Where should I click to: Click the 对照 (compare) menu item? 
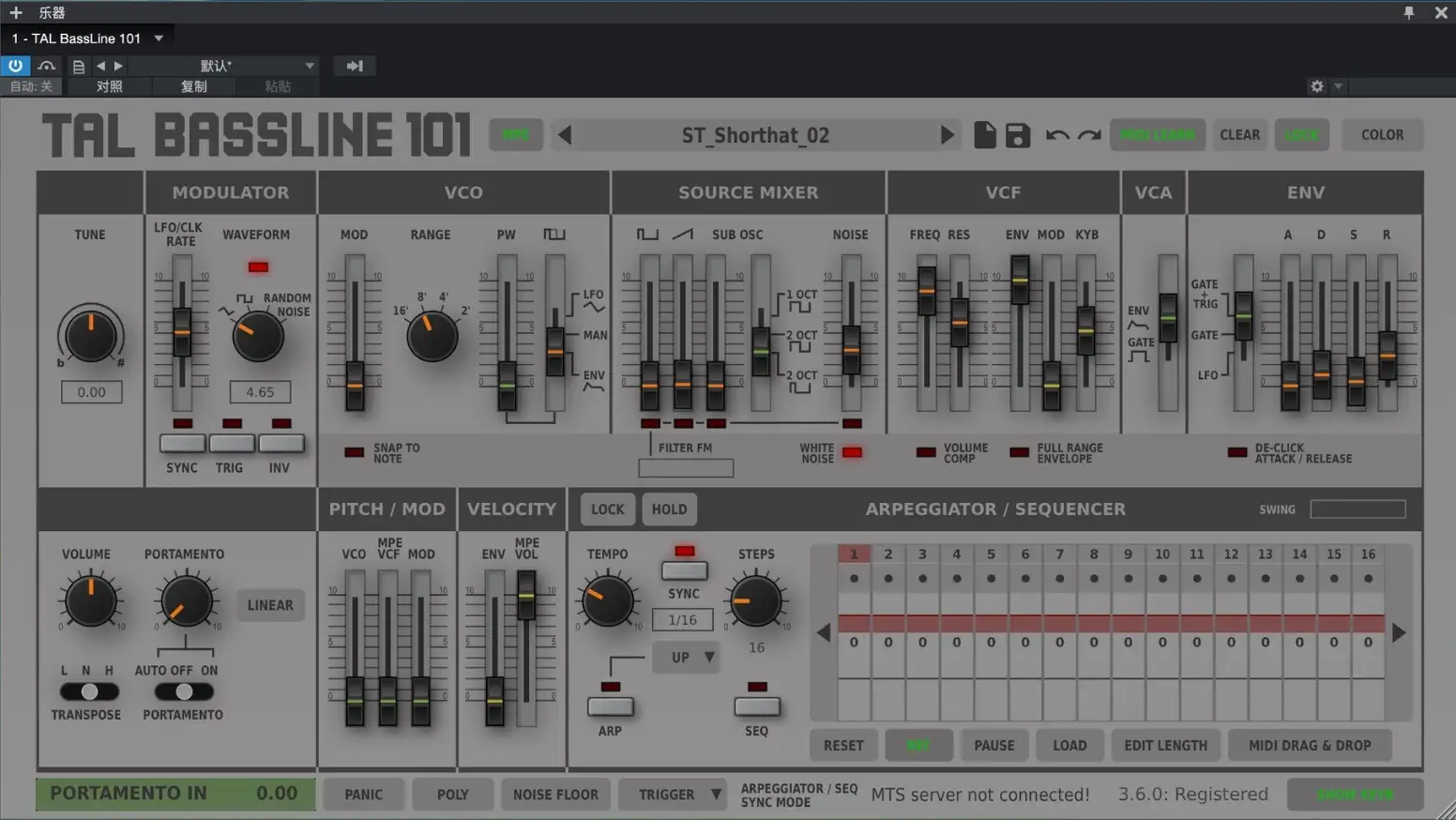[x=110, y=86]
